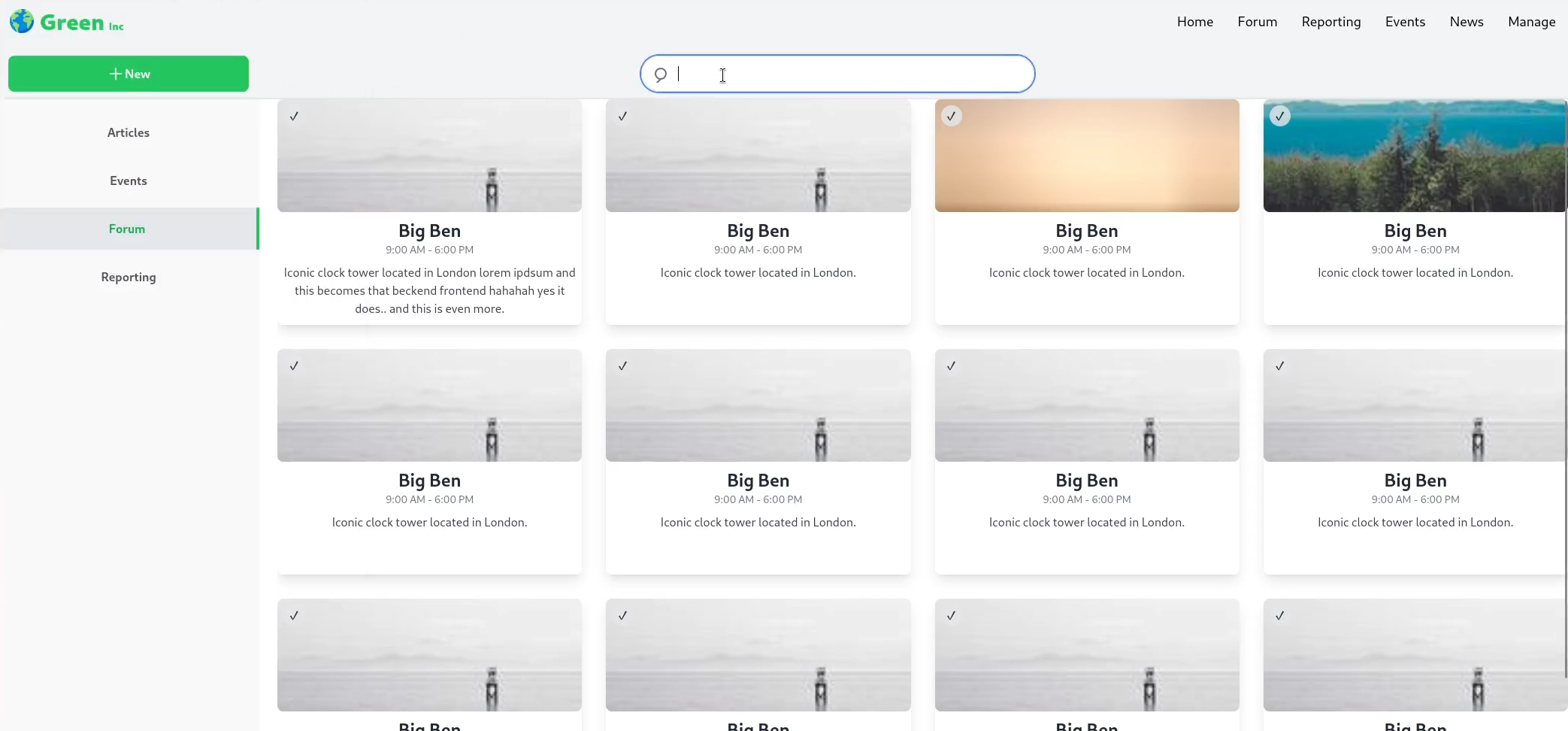Click the magnifier icon in the search bar
The image size is (1568, 731).
[x=660, y=74]
